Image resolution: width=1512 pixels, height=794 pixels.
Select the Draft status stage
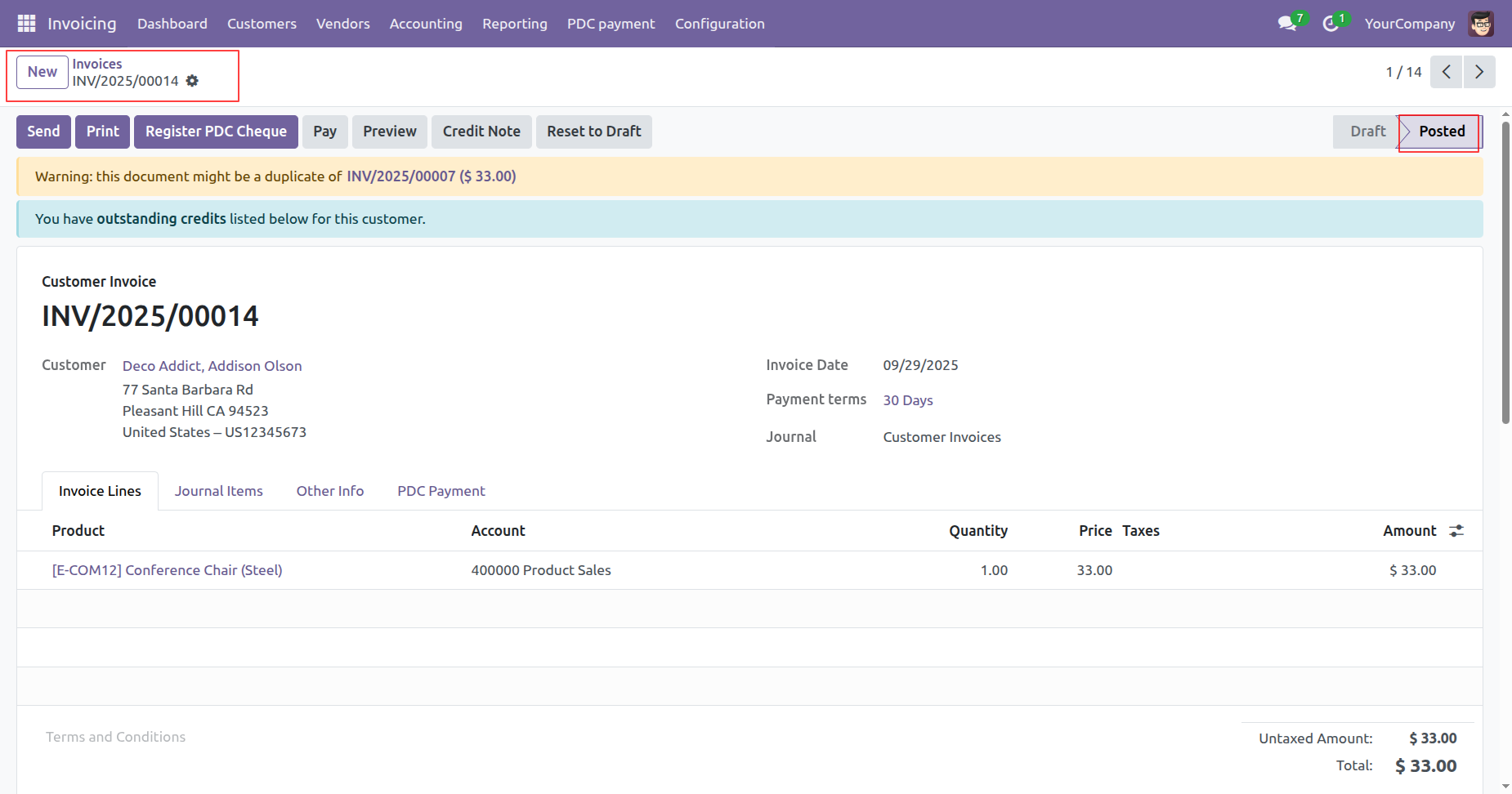point(1367,132)
